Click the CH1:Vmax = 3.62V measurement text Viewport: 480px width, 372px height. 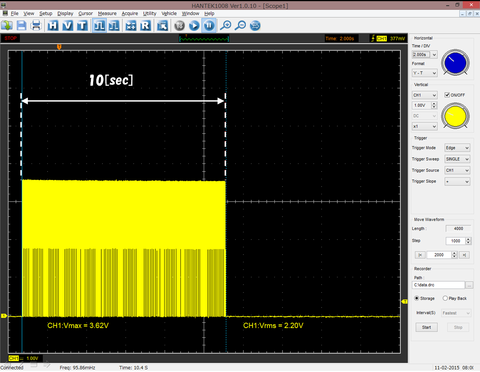[x=78, y=325]
